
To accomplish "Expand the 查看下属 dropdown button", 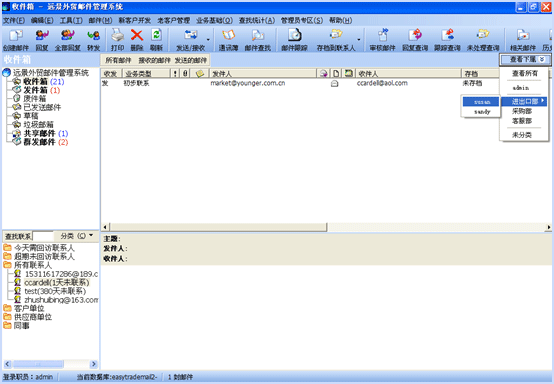I will [x=525, y=59].
